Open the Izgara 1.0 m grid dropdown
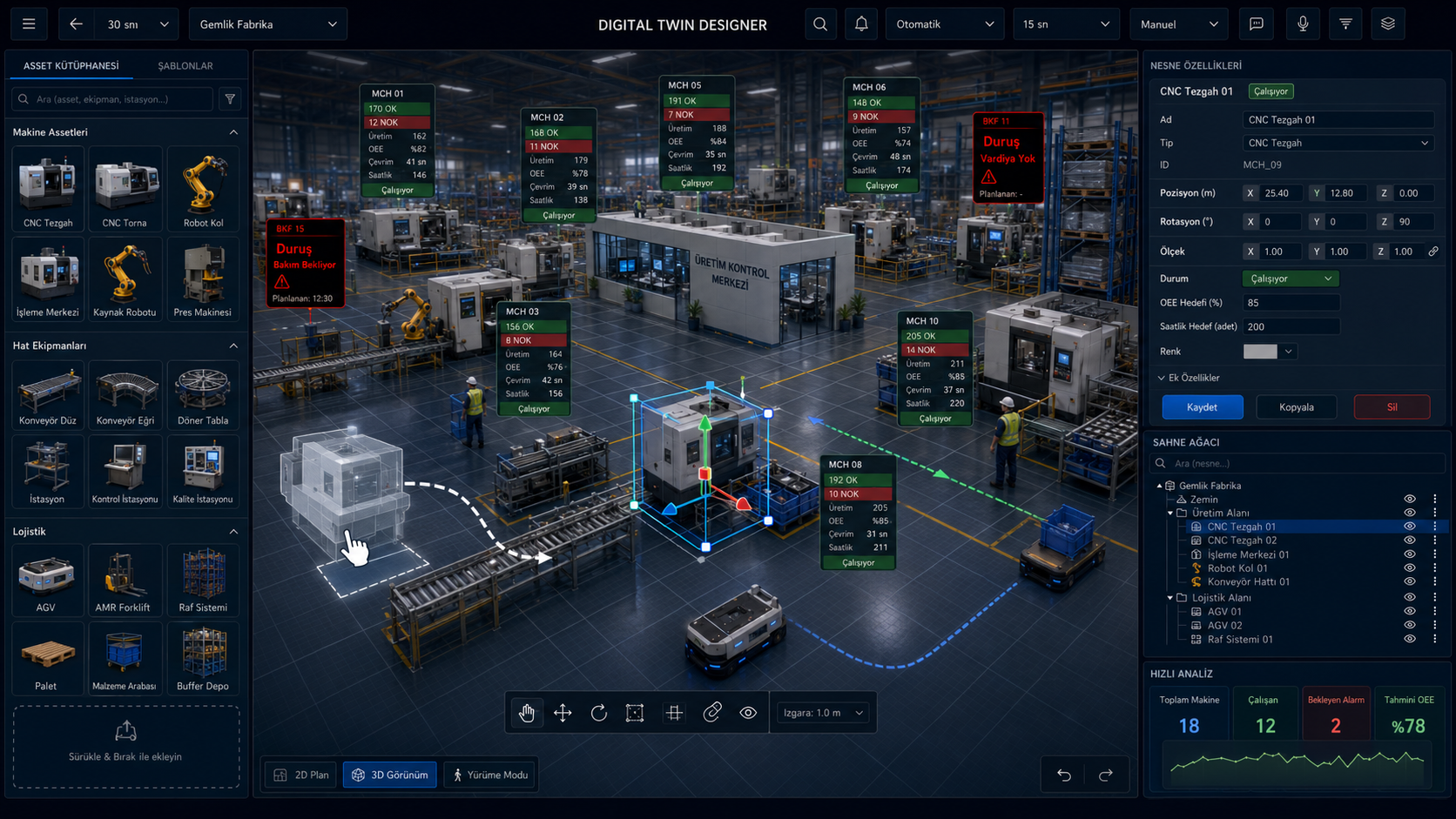The image size is (1456, 819). (824, 713)
